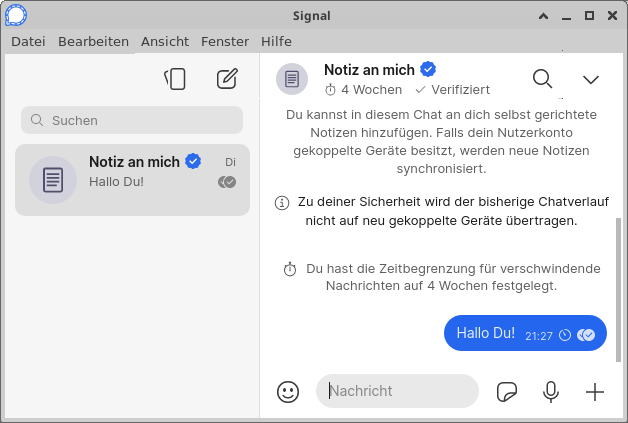
Task: Click the security chat history notice text
Action: click(x=453, y=211)
